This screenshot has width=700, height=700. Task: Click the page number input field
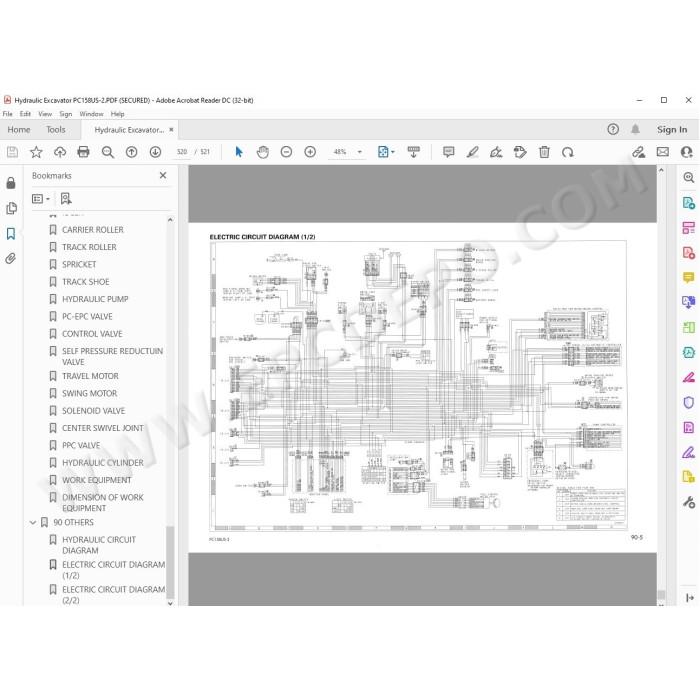tap(182, 152)
